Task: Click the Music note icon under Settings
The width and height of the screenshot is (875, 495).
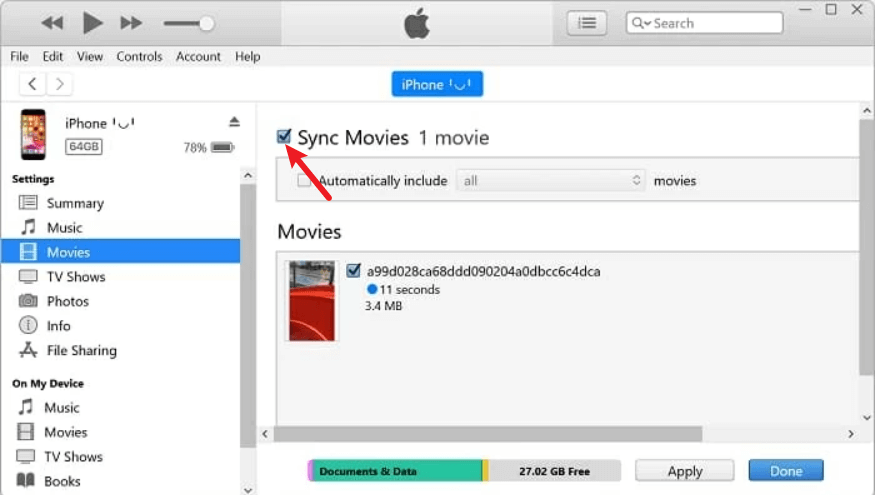Action: (28, 227)
